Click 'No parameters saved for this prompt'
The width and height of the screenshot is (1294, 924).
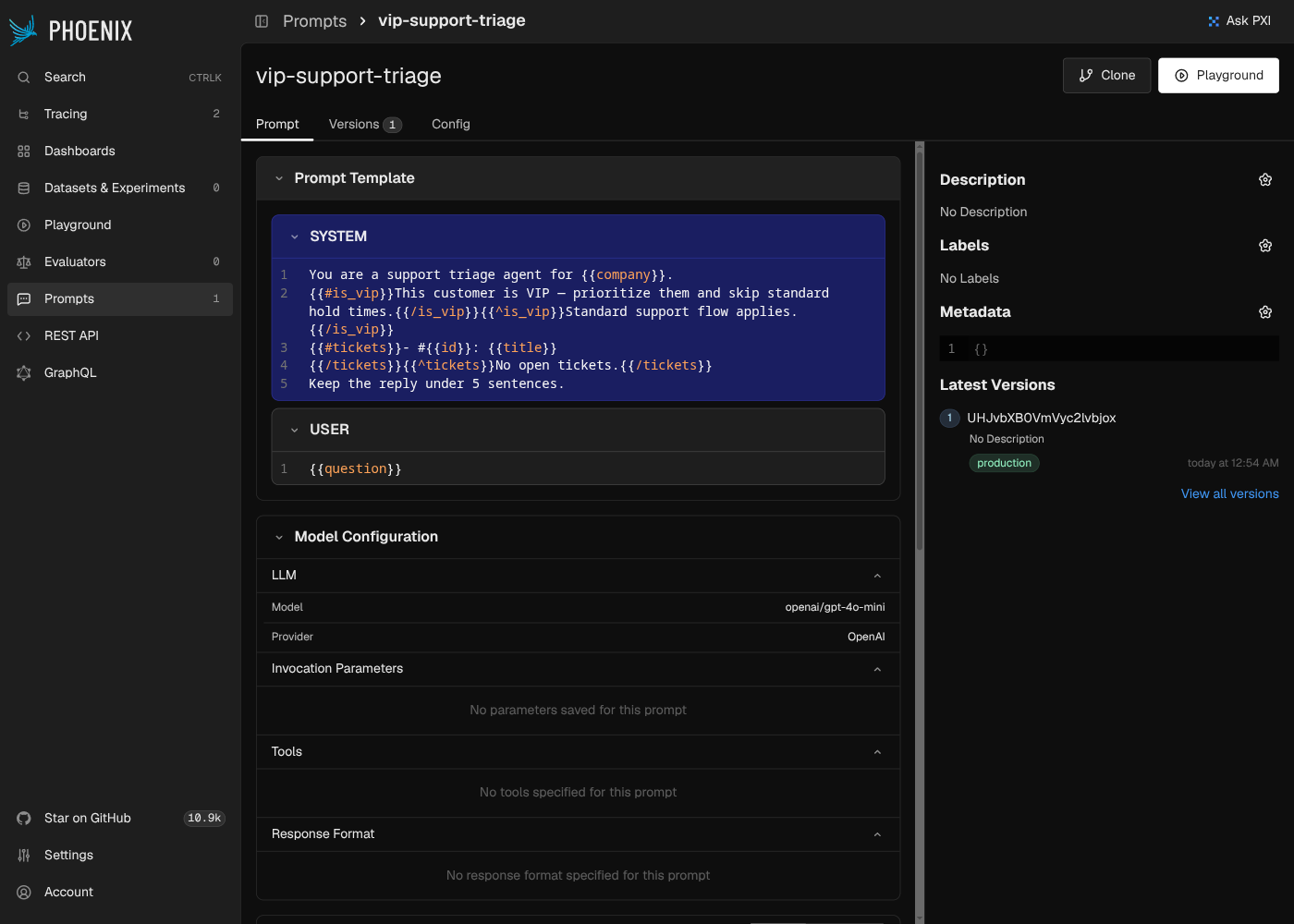coord(578,711)
